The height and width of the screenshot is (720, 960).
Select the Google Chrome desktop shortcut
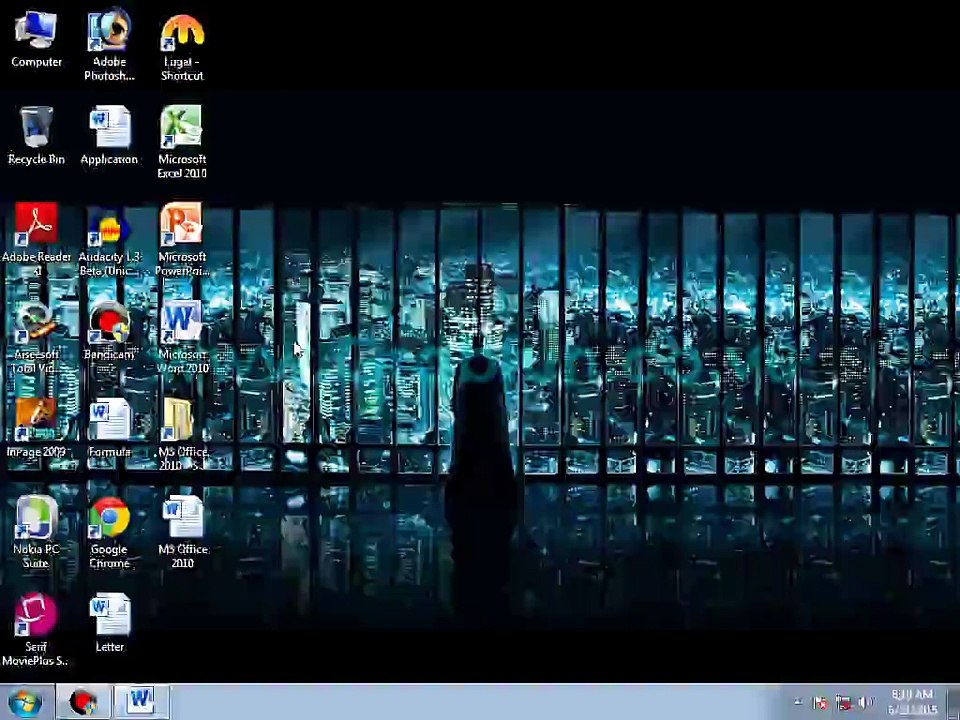click(x=109, y=531)
